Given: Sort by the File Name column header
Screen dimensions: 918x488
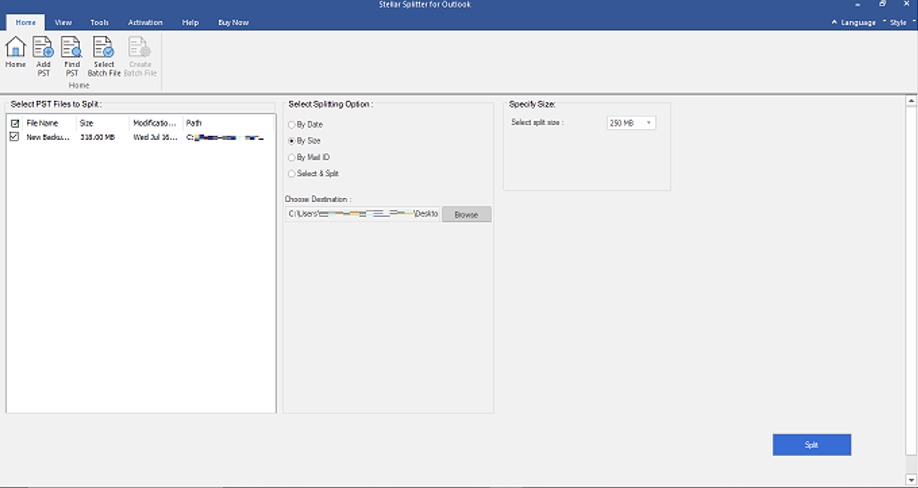Looking at the screenshot, I should 49,123.
